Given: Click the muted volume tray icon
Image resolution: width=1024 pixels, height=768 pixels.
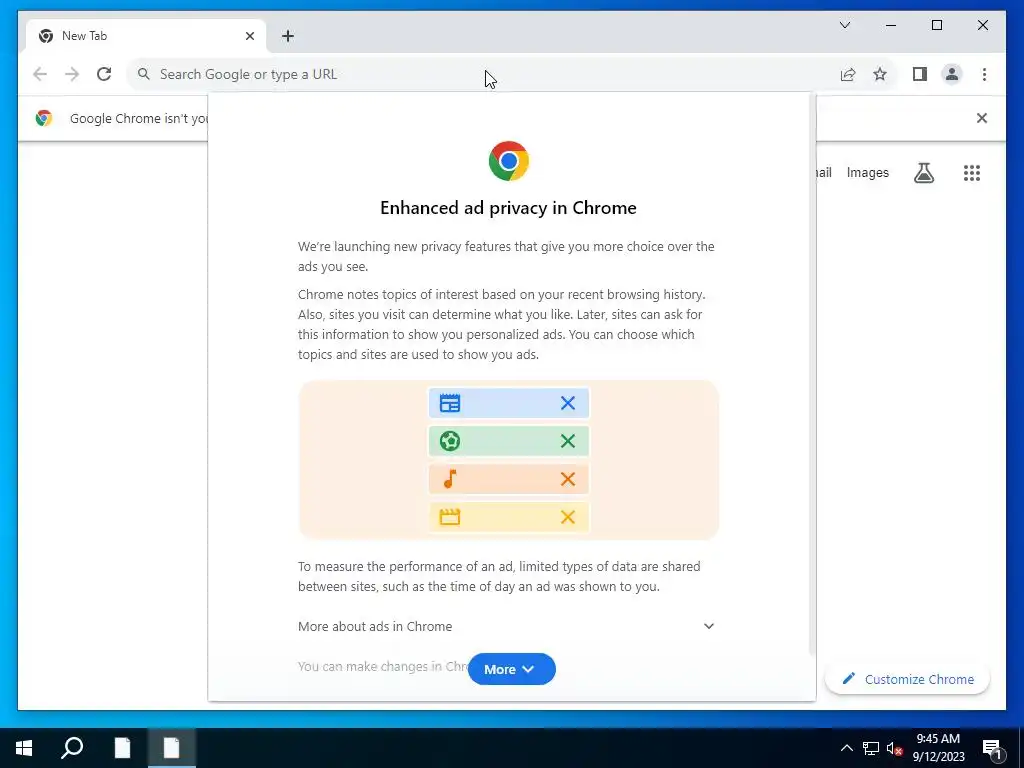Looking at the screenshot, I should (x=894, y=748).
